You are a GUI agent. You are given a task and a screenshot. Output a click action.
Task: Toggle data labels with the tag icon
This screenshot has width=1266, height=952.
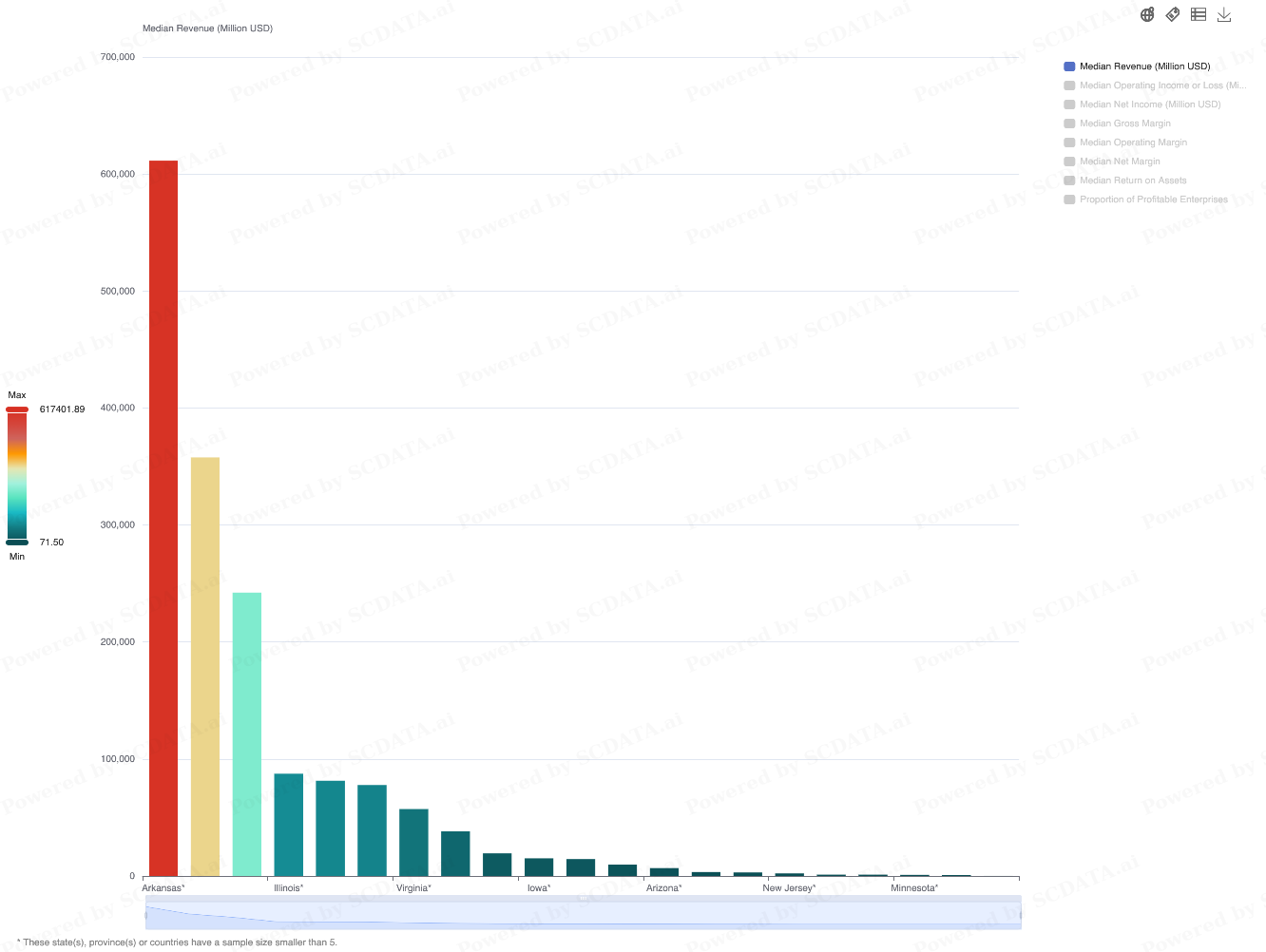tap(1173, 14)
